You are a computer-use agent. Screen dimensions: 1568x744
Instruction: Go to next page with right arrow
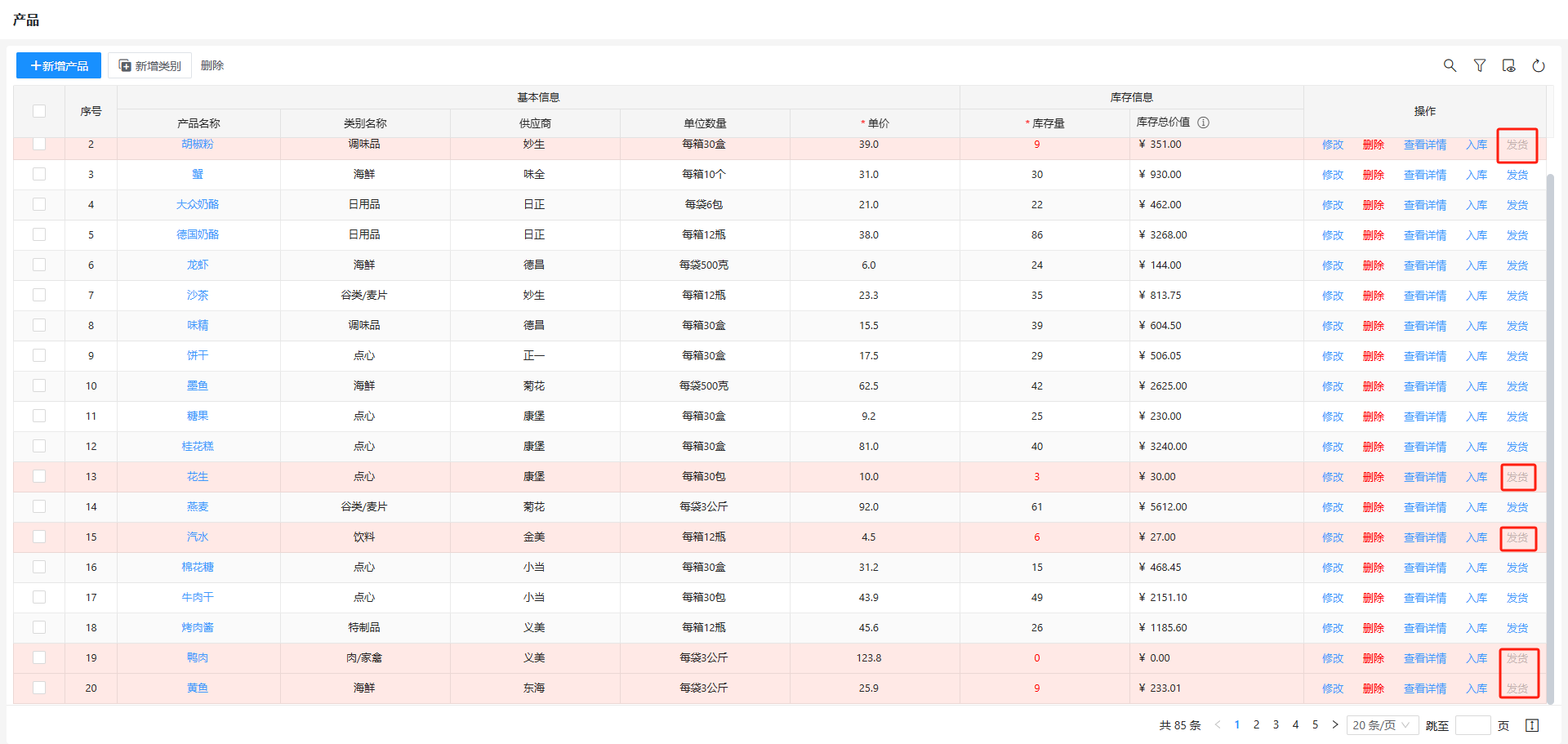coord(1335,724)
